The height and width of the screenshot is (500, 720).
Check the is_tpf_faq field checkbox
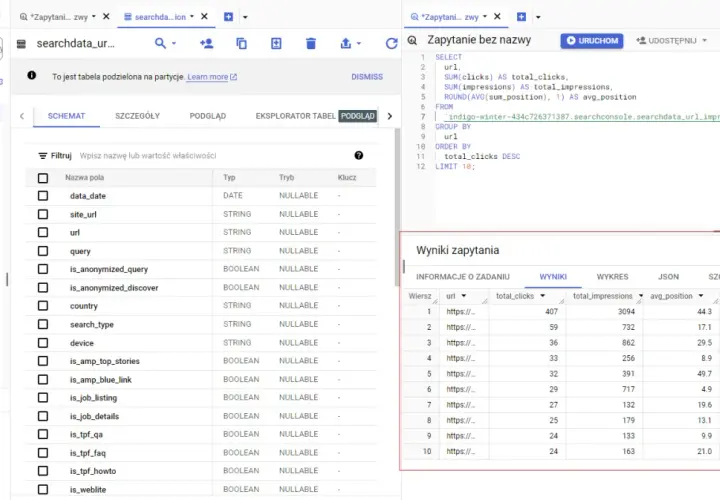click(x=43, y=453)
